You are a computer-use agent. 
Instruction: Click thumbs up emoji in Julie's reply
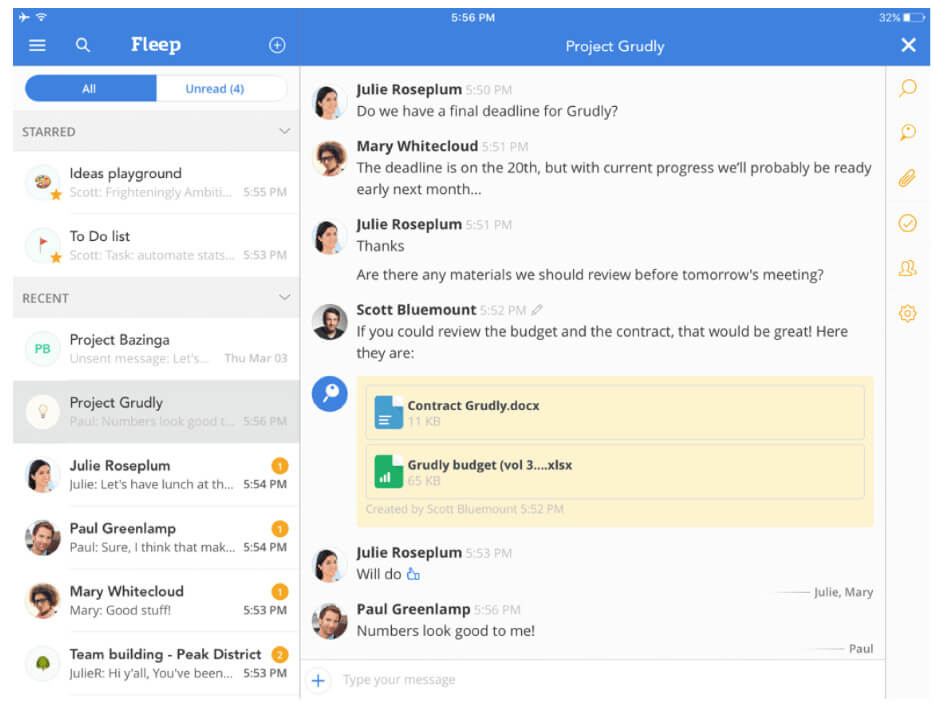413,574
